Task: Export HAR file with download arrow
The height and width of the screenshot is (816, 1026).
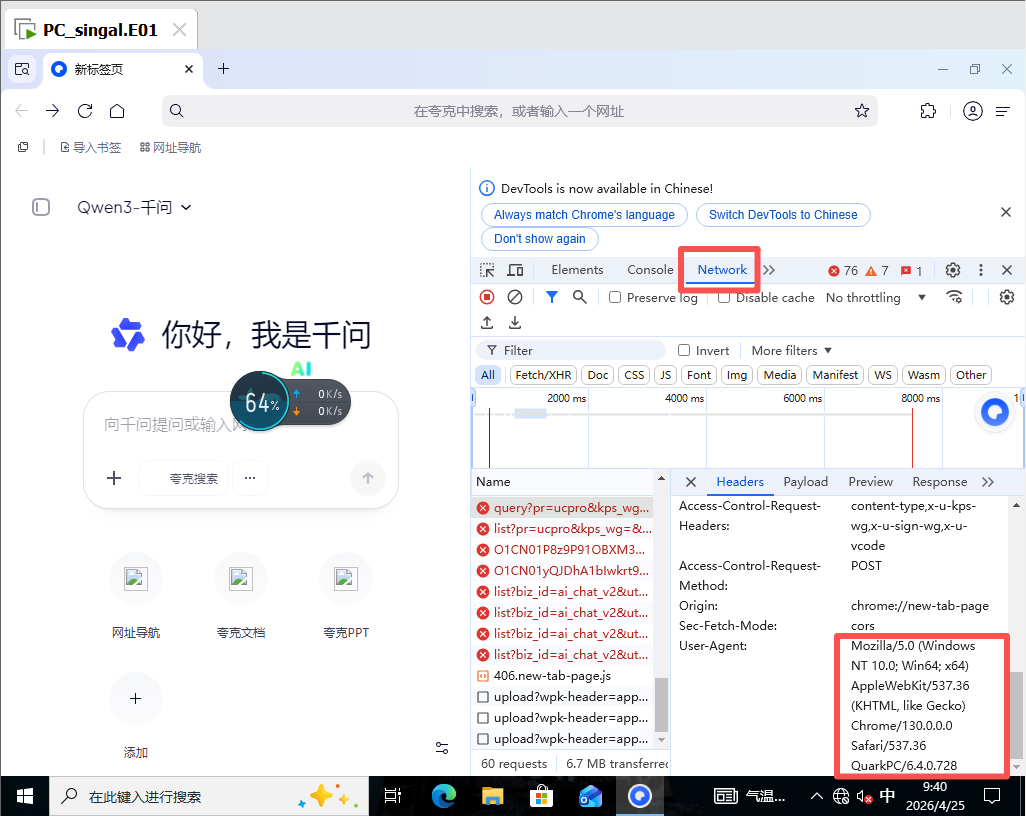Action: [x=515, y=323]
